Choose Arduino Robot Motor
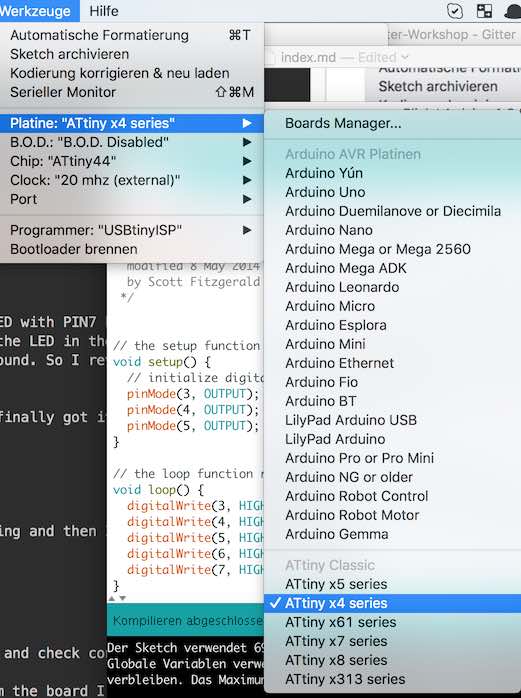This screenshot has width=521, height=698. coord(392,515)
